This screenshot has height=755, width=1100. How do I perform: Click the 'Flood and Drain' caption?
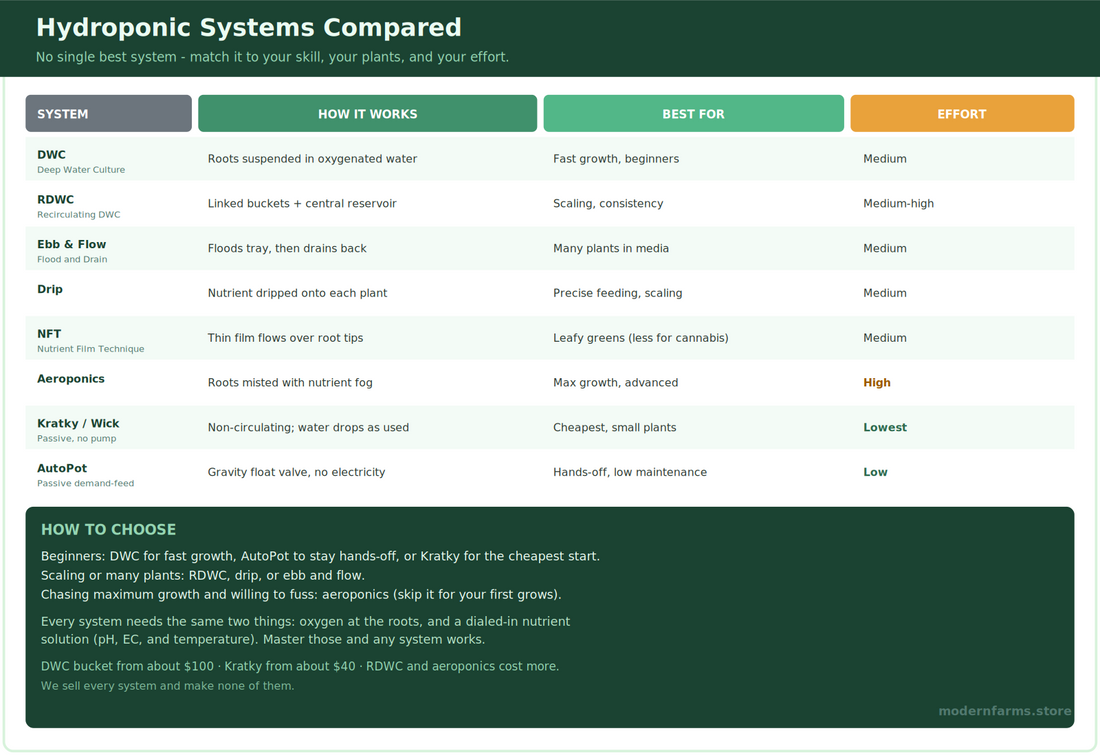72,260
